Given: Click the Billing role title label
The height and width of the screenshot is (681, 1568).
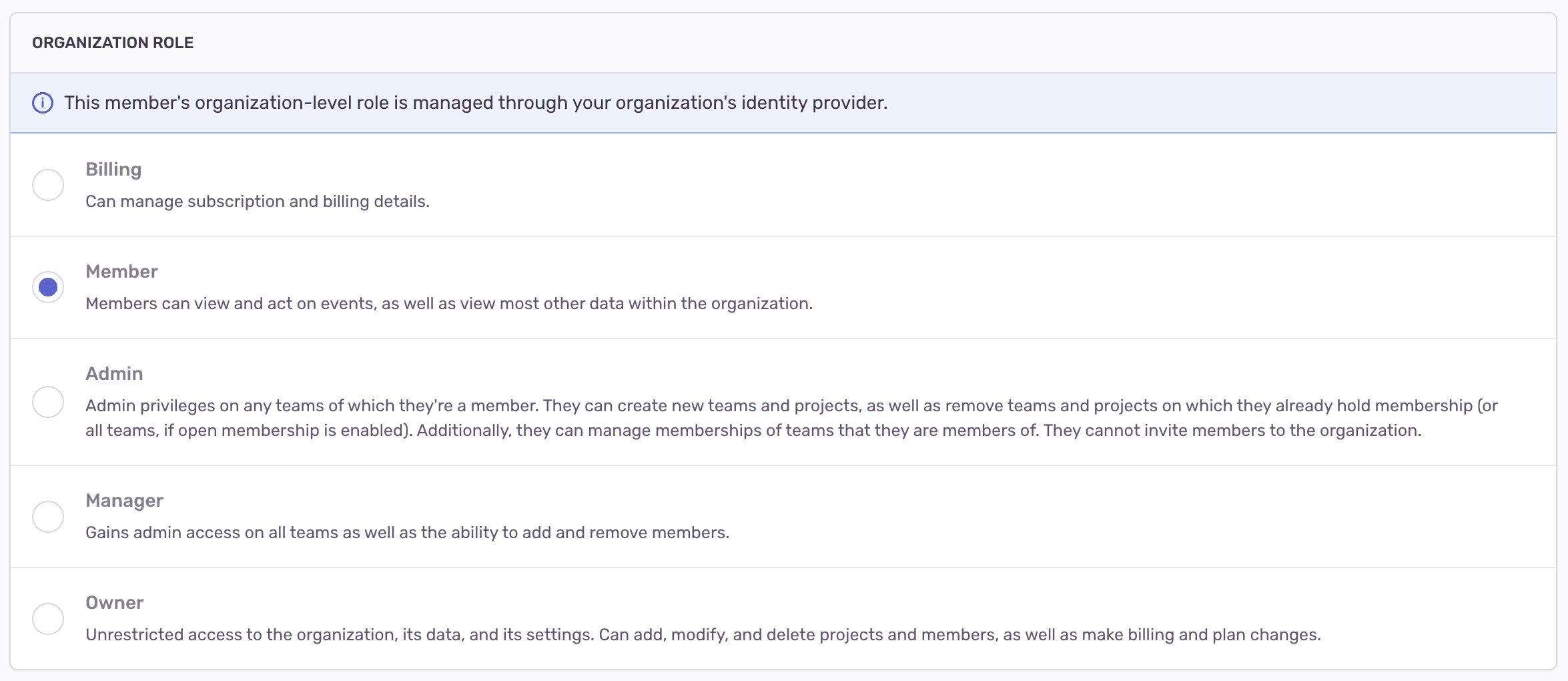Looking at the screenshot, I should tap(113, 169).
